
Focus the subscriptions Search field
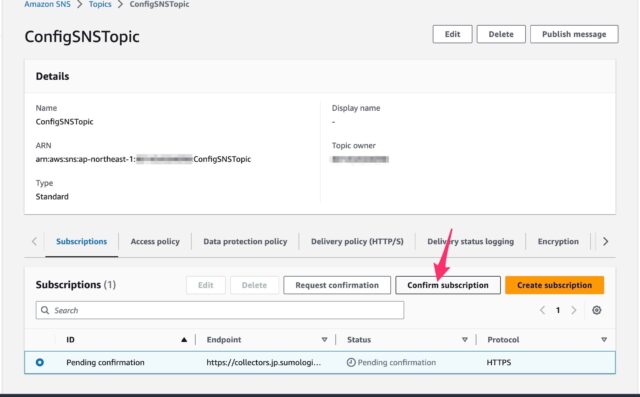220,310
